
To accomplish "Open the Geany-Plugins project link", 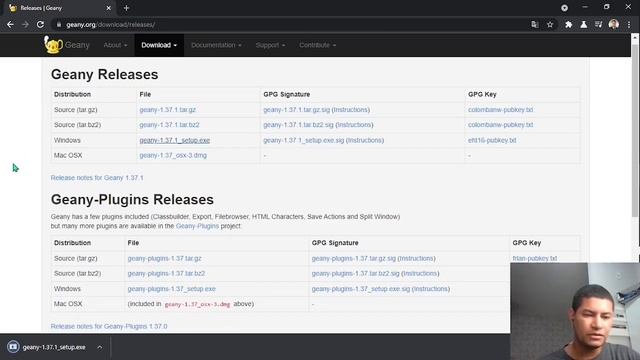I will point(197,226).
